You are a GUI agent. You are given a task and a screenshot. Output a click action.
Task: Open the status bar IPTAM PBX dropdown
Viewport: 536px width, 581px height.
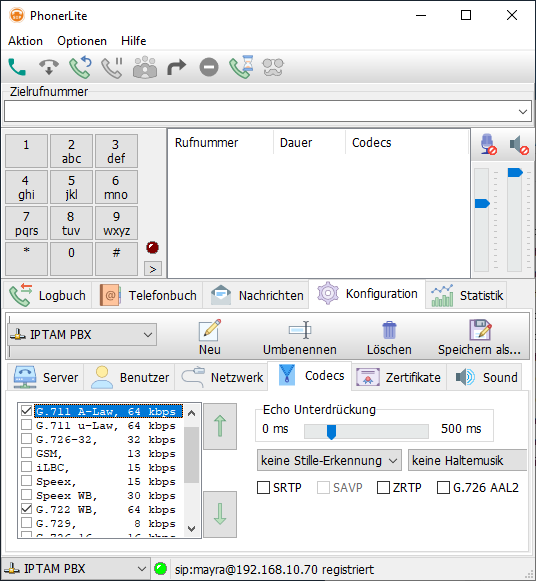tap(75, 569)
